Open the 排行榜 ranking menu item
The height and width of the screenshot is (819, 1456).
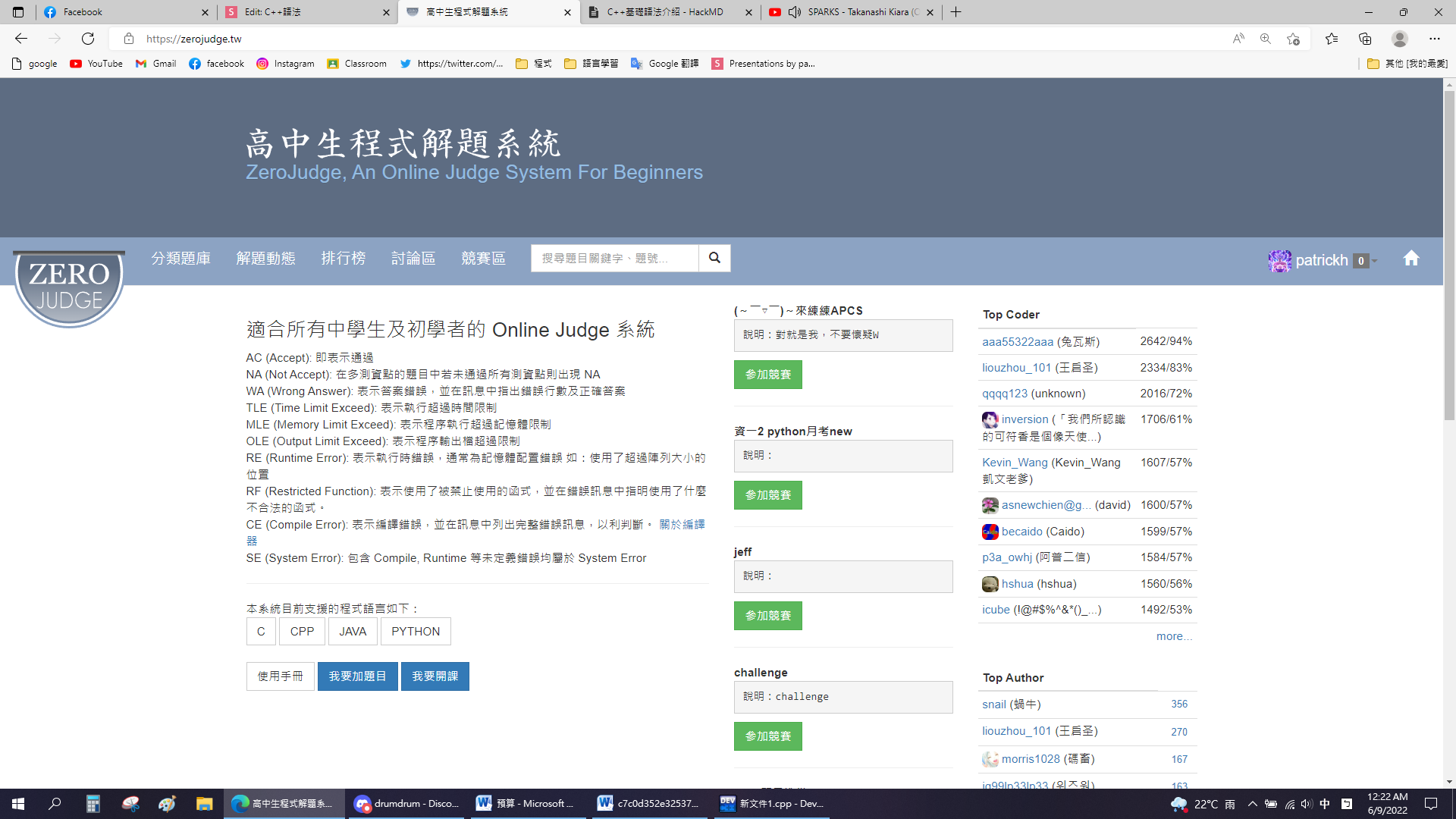pyautogui.click(x=343, y=259)
